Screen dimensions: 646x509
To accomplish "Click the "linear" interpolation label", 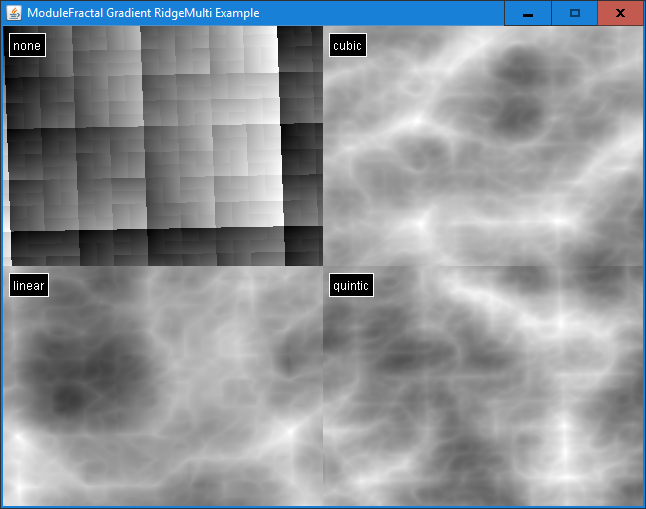I will [29, 286].
